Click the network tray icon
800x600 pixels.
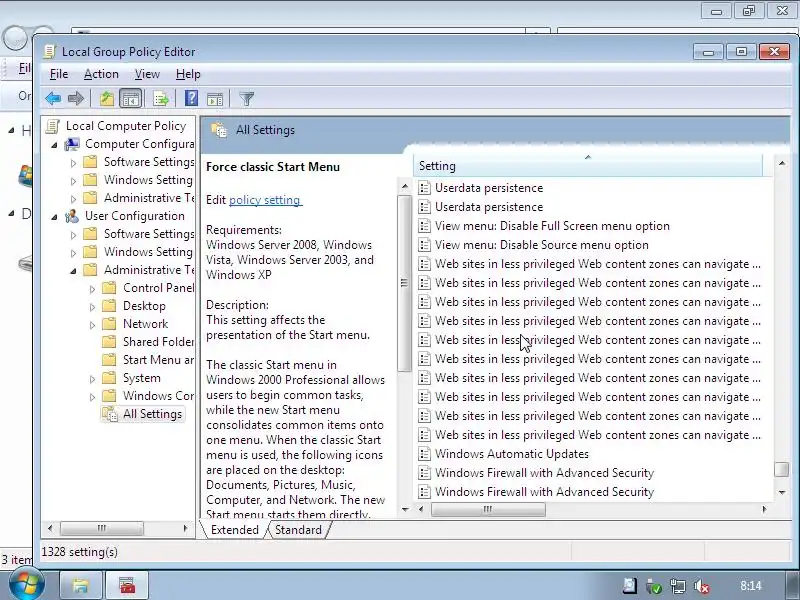(x=678, y=586)
